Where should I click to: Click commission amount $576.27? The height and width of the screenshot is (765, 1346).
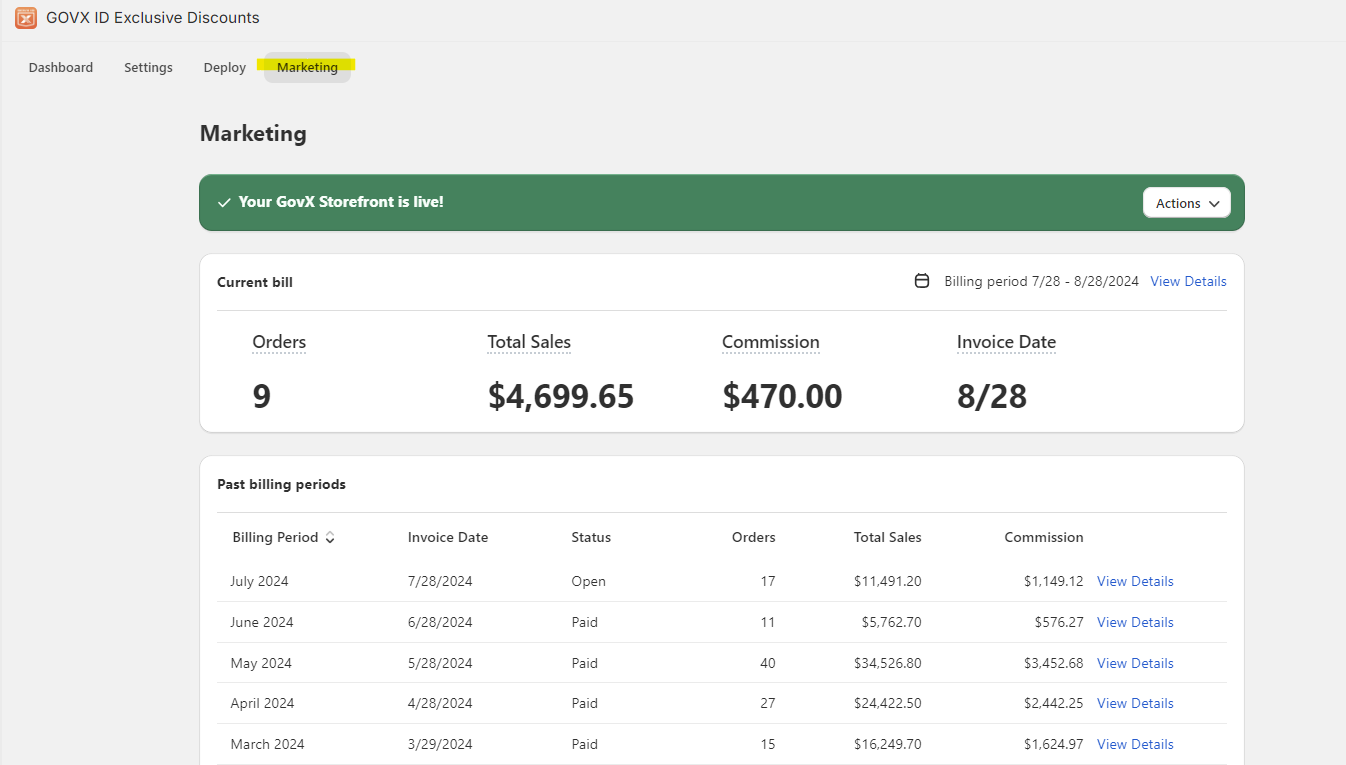pos(1059,623)
